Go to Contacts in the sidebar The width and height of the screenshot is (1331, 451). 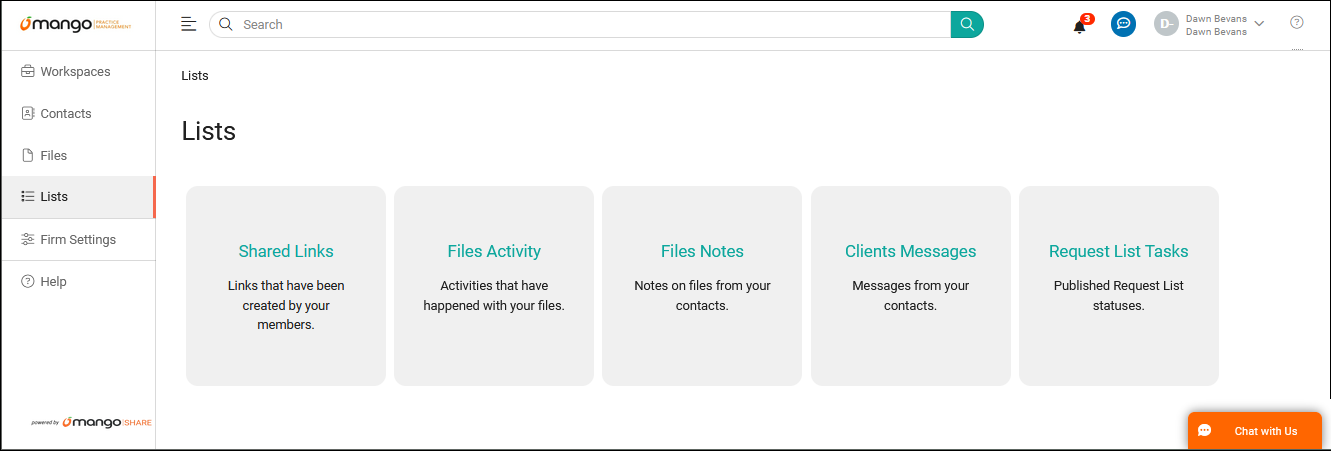66,114
